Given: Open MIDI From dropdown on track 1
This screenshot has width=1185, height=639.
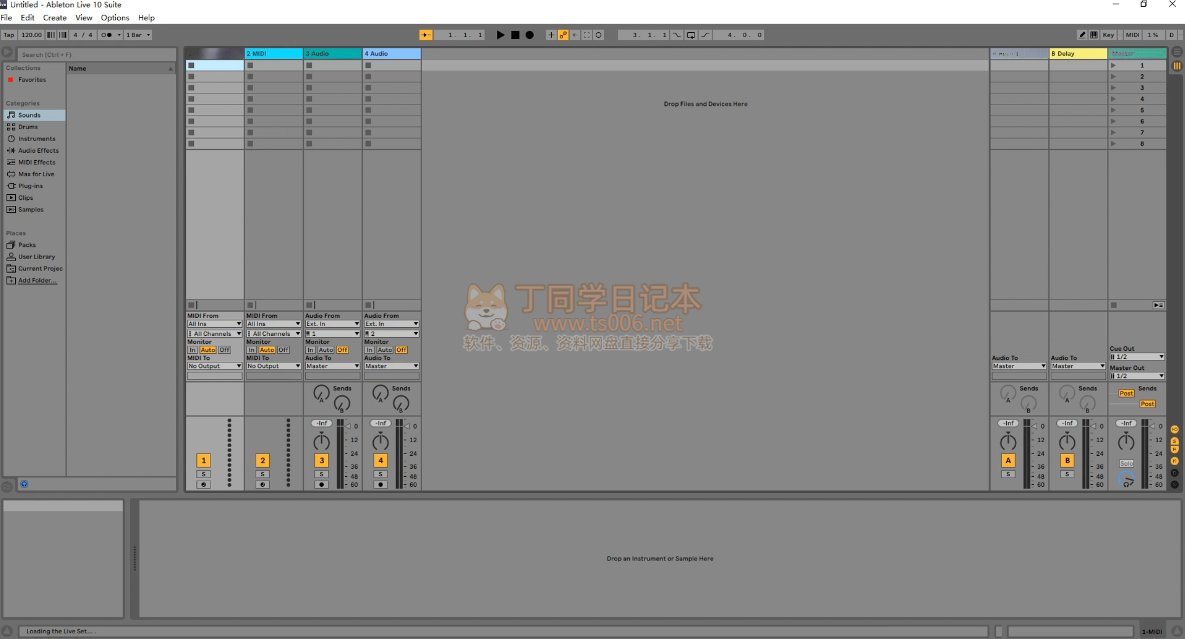Looking at the screenshot, I should [215, 324].
